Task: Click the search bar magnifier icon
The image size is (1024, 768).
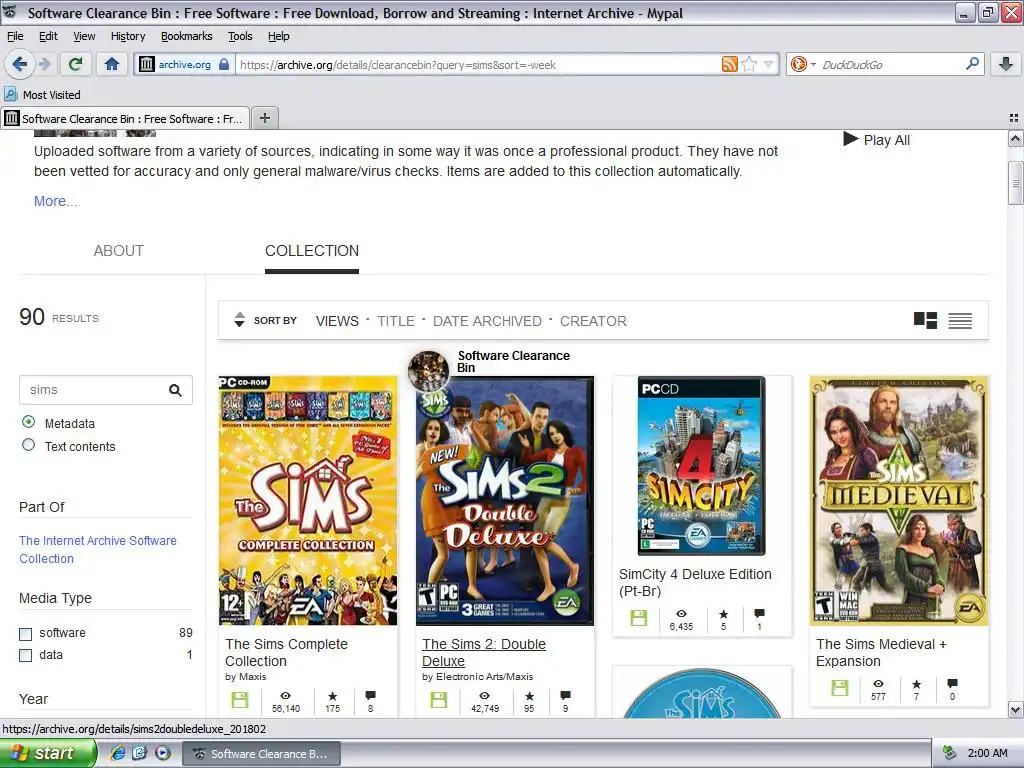Action: click(x=972, y=64)
